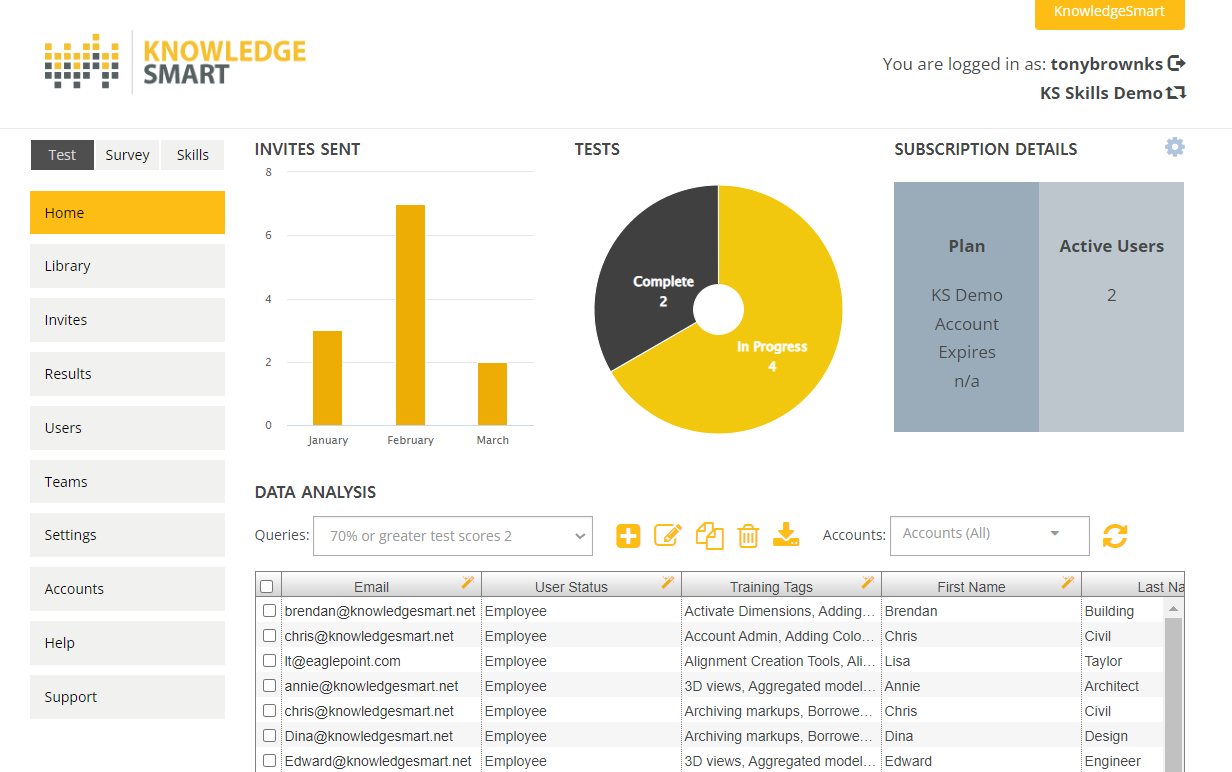The width and height of the screenshot is (1232, 772).
Task: Tick the select-all checkbox in table header
Action: (267, 587)
